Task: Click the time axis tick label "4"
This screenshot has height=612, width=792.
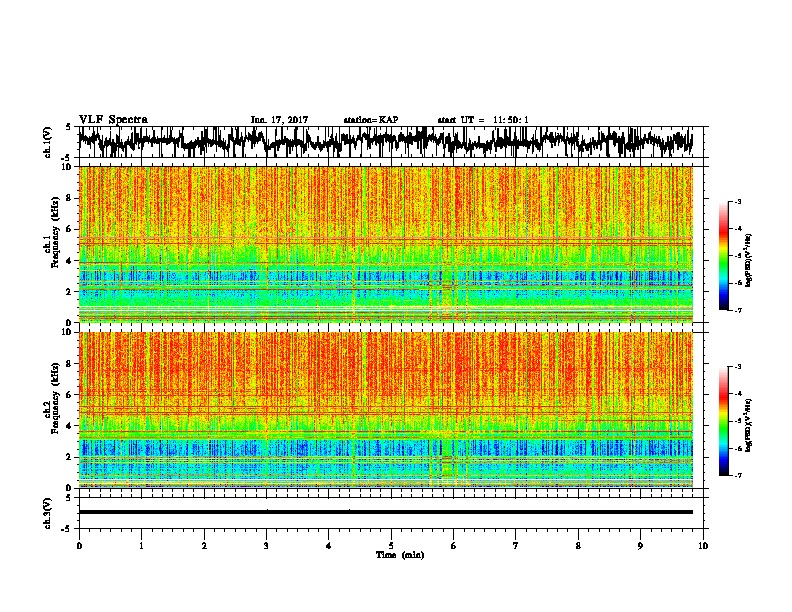Action: (x=329, y=546)
